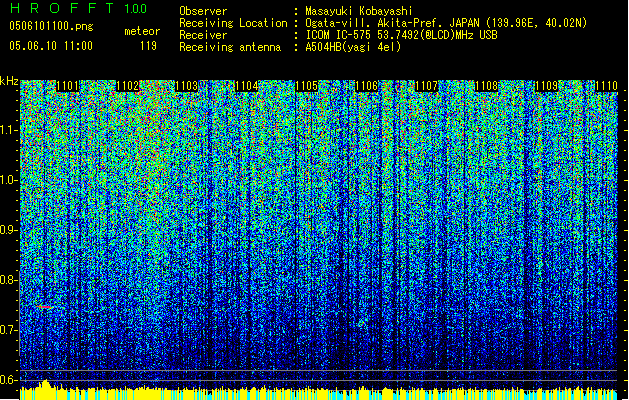Click the 1105 time marker
The width and height of the screenshot is (629, 400).
(x=307, y=86)
